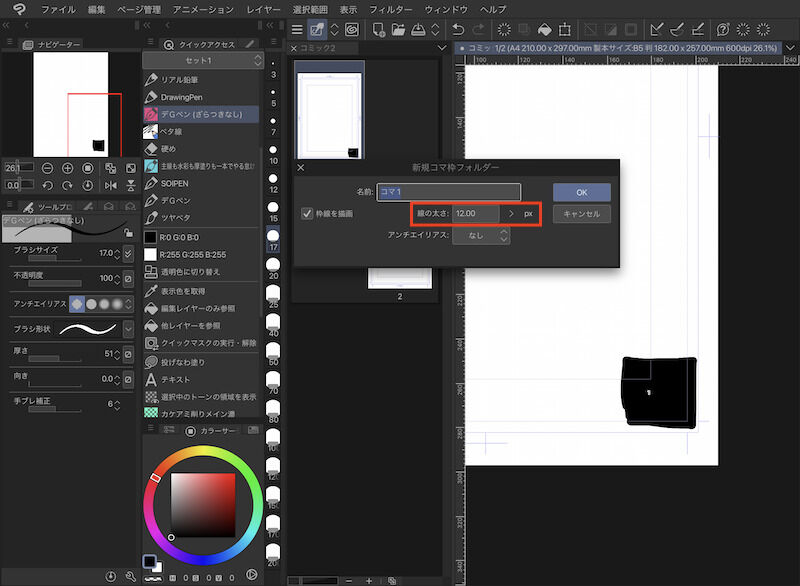Click クイックマスクの実行・解除 item
800x586 pixels.
[x=201, y=343]
